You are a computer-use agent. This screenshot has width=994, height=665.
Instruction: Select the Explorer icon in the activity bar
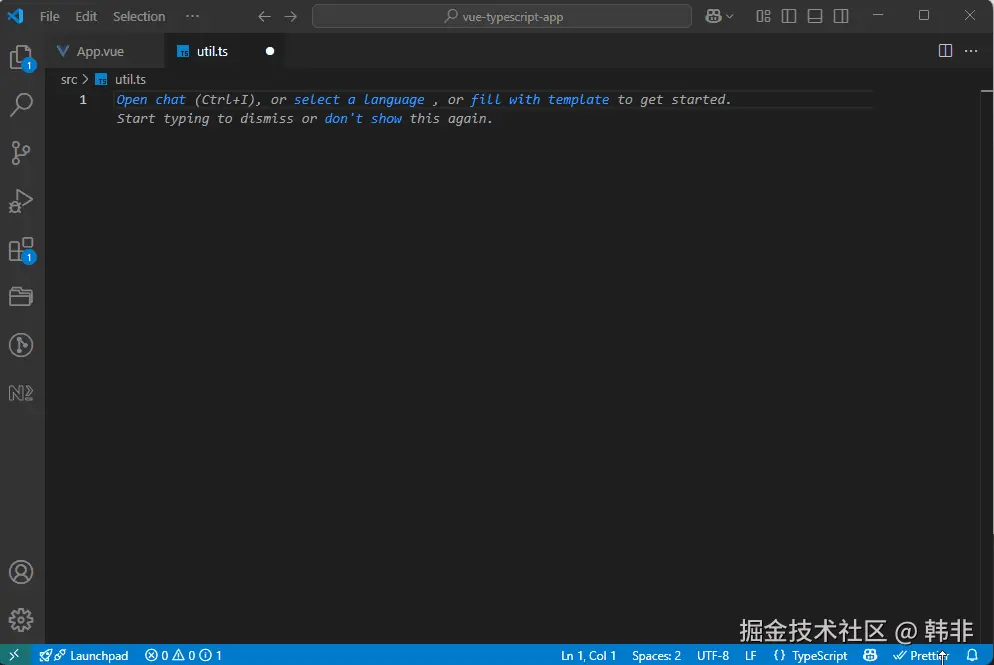22,56
